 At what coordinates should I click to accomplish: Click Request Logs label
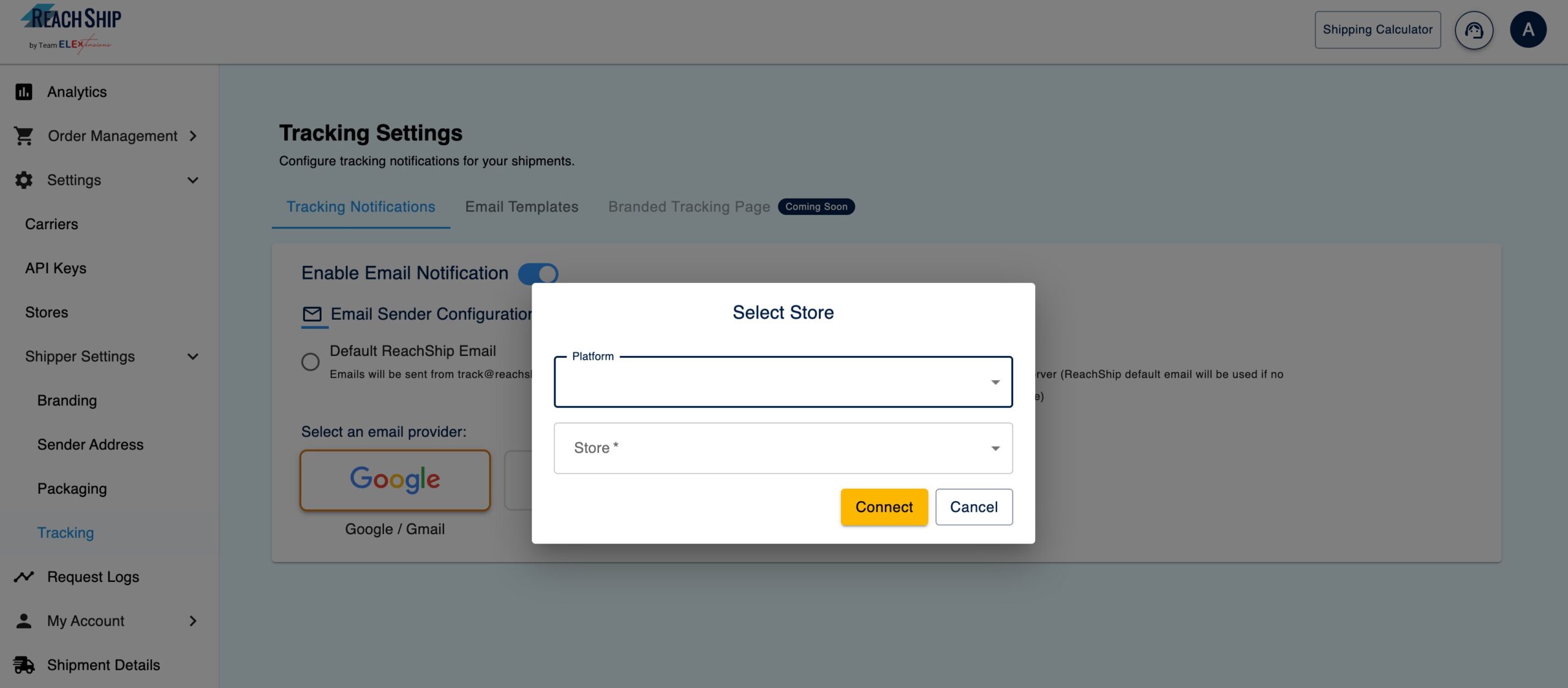click(93, 577)
